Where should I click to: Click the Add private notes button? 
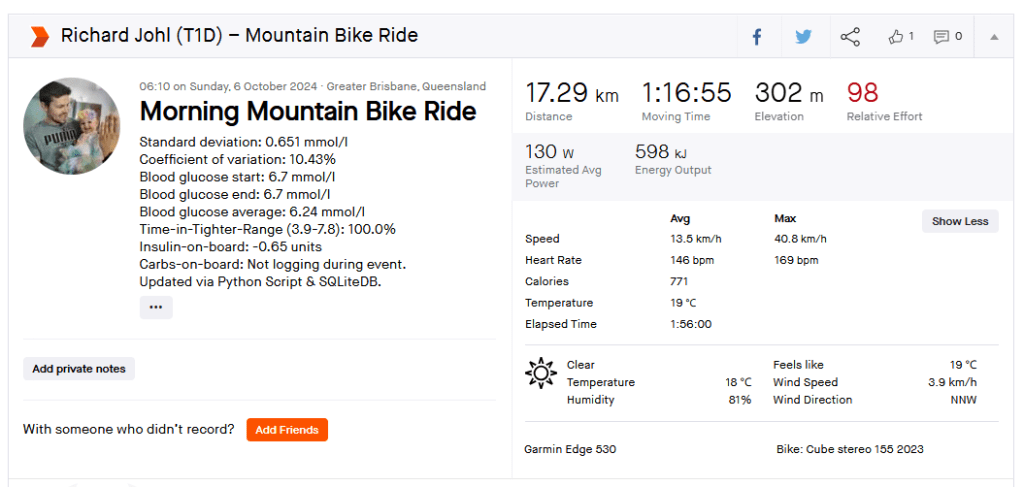79,369
